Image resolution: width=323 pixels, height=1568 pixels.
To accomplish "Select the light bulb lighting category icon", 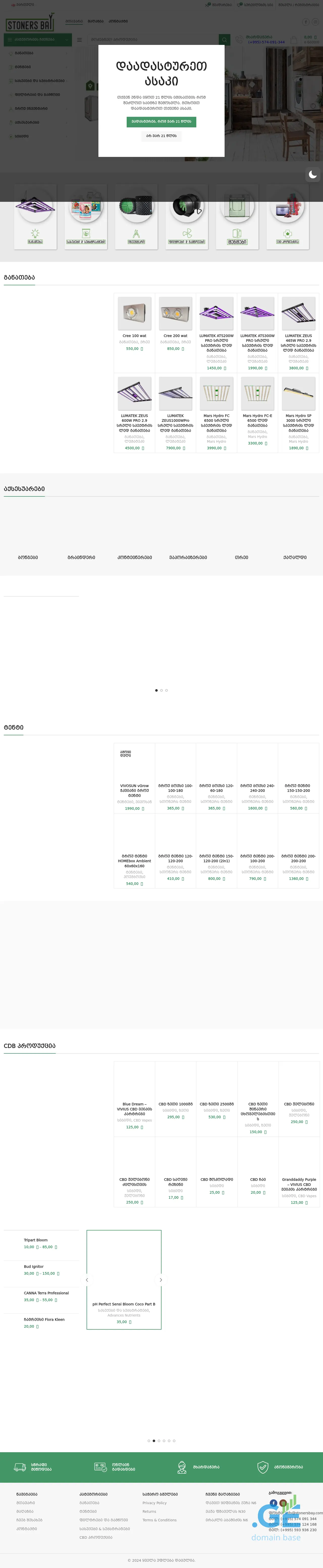I will (35, 233).
